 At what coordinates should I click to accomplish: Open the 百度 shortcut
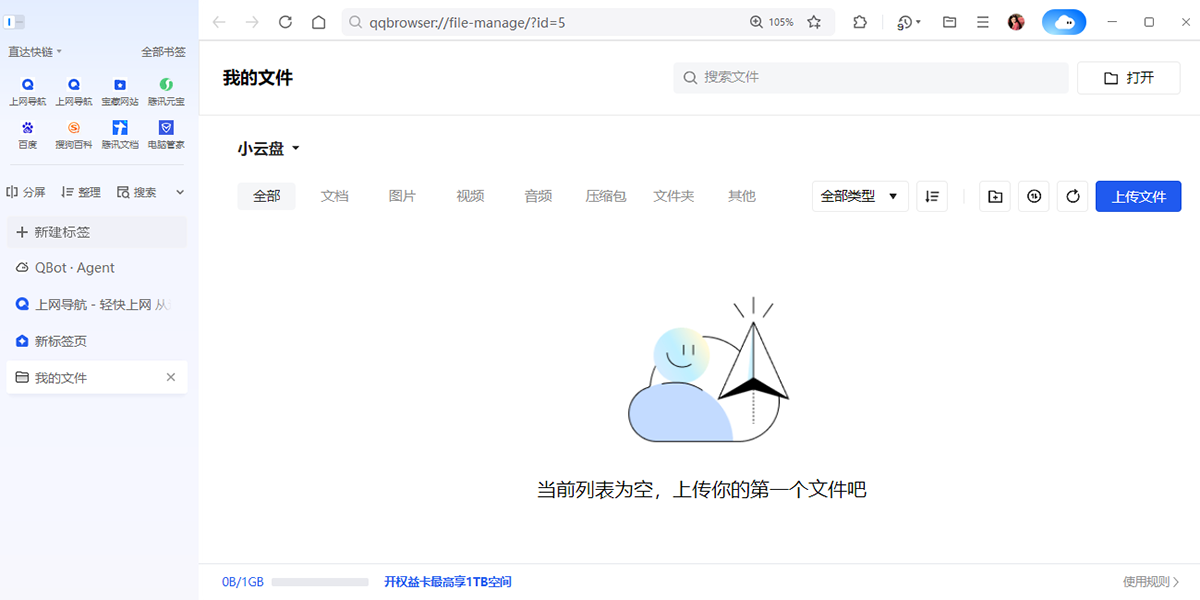[x=27, y=135]
